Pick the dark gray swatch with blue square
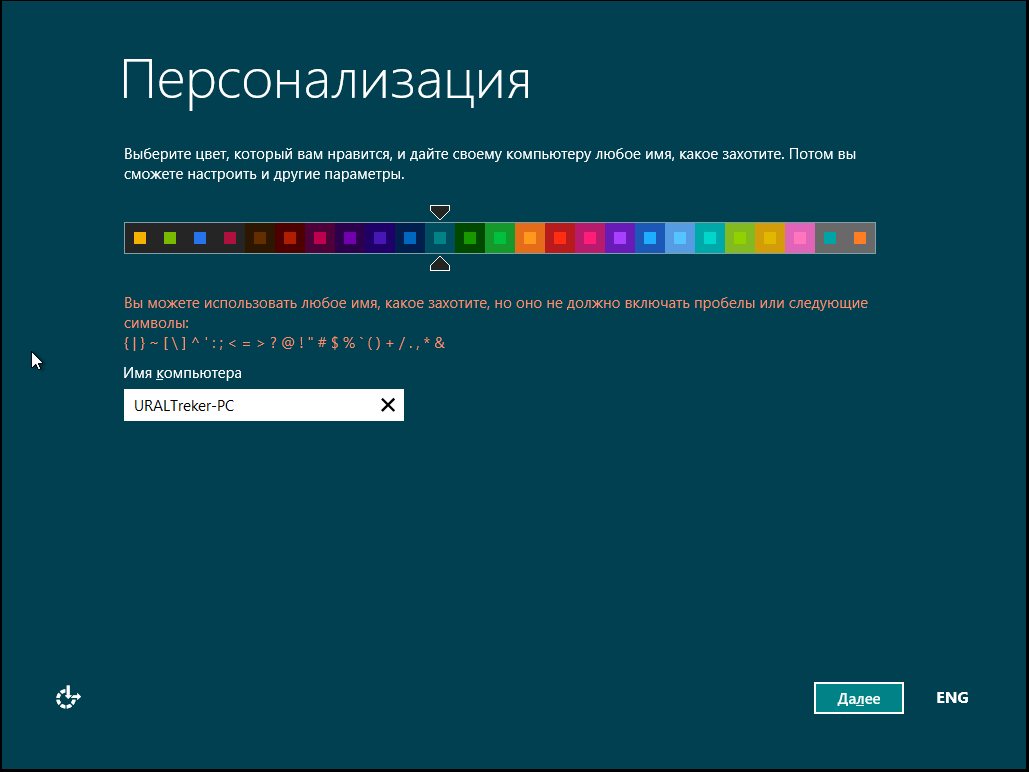The height and width of the screenshot is (772, 1029). click(x=200, y=238)
